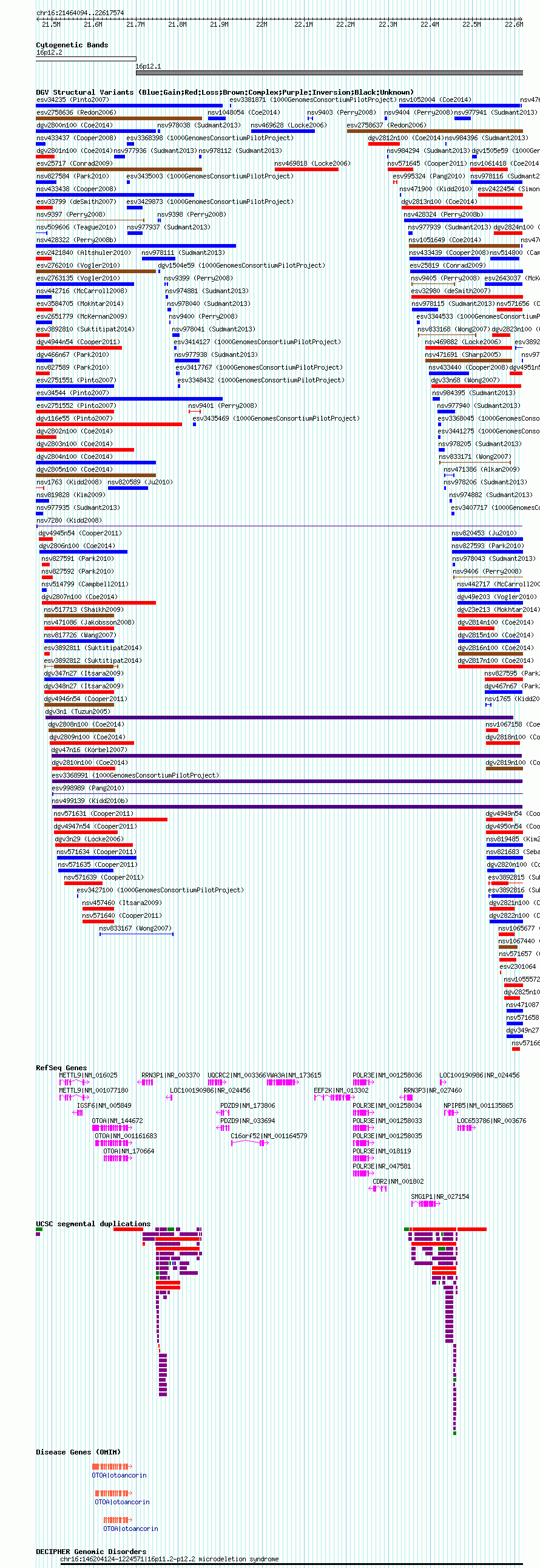Open variant nsv469628 (Locke2006)
Viewport: 540px width, 1568px height.
point(288,126)
